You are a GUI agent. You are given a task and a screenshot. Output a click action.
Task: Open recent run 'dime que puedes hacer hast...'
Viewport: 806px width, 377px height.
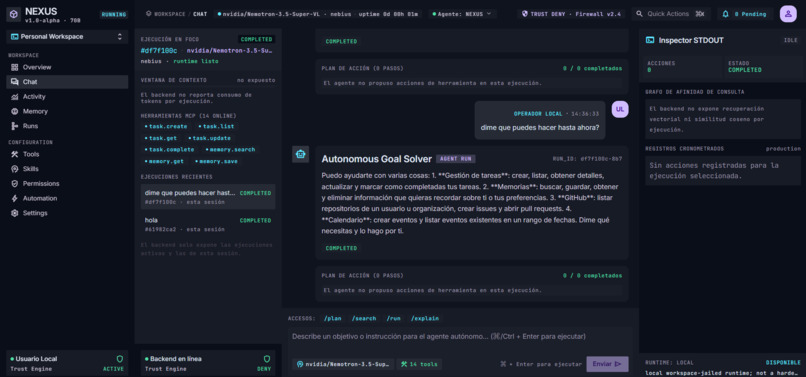coord(208,197)
